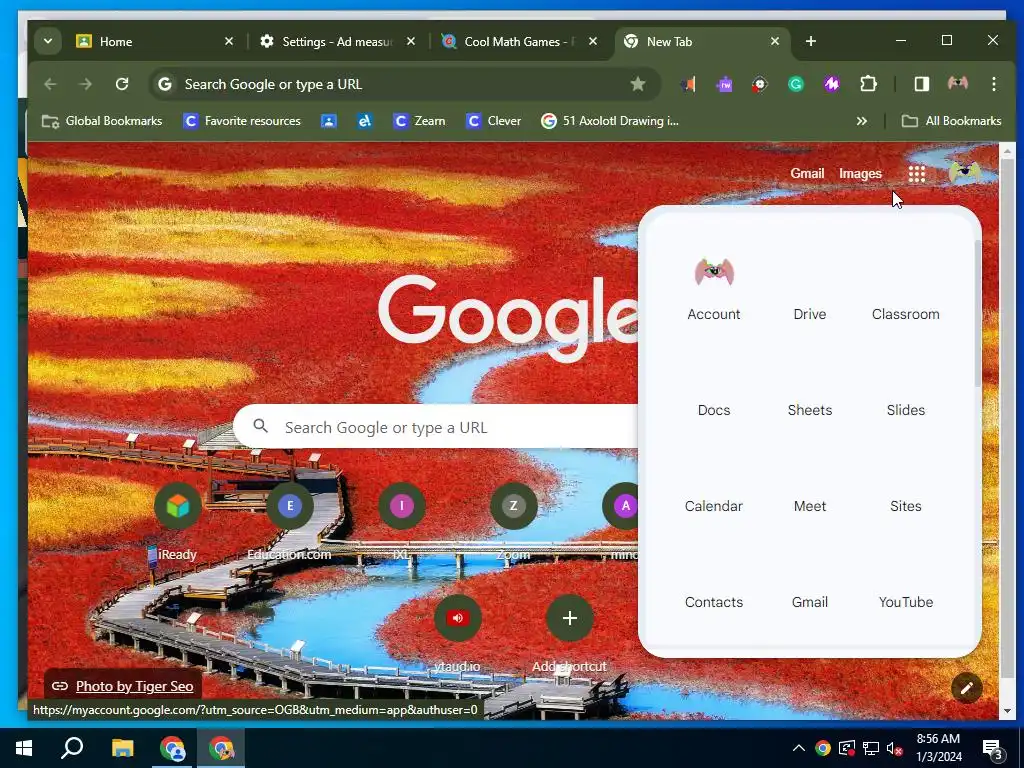Open File Explorer from taskbar

click(x=122, y=748)
